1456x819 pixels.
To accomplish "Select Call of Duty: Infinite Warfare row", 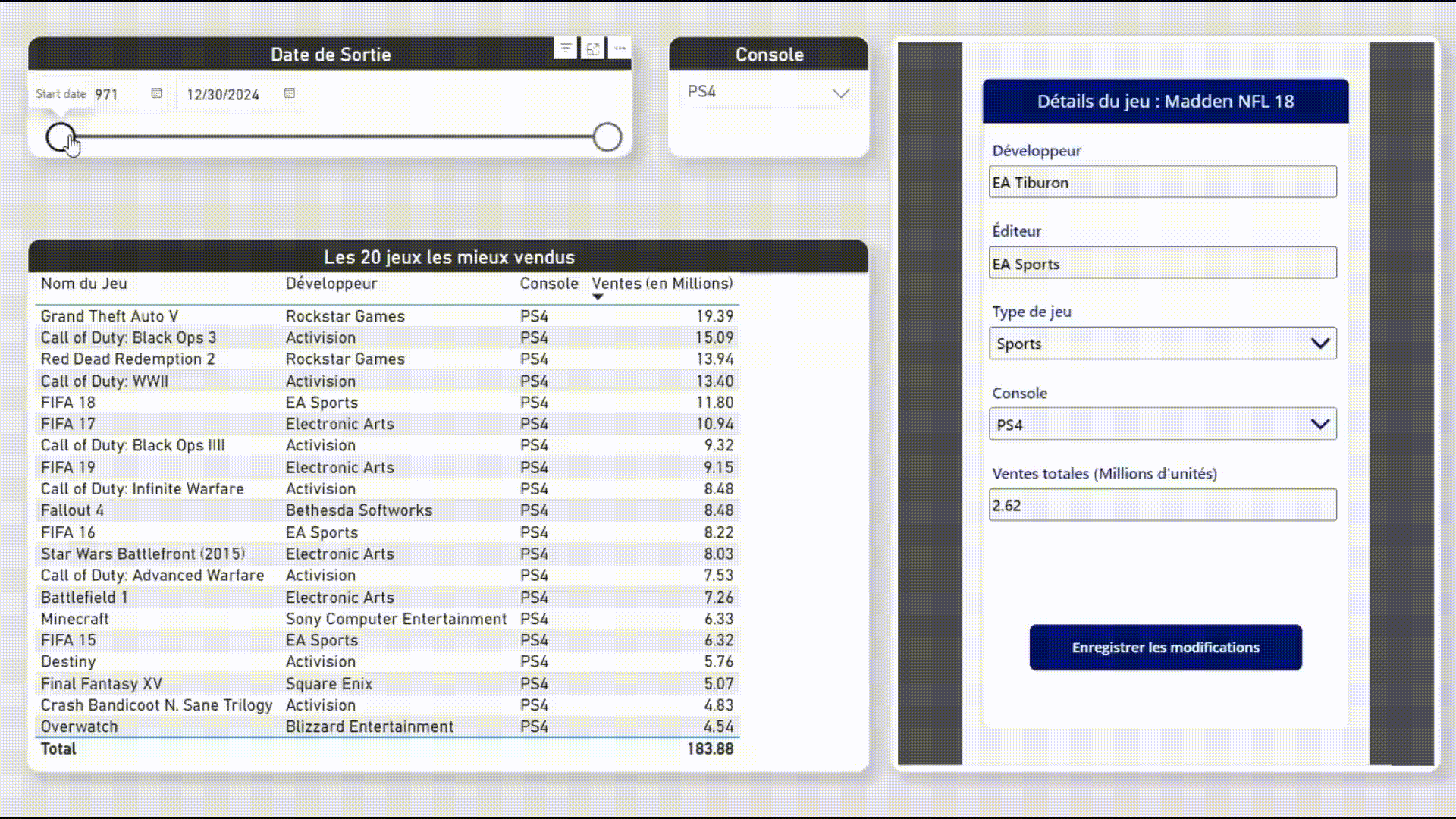I will tap(387, 489).
